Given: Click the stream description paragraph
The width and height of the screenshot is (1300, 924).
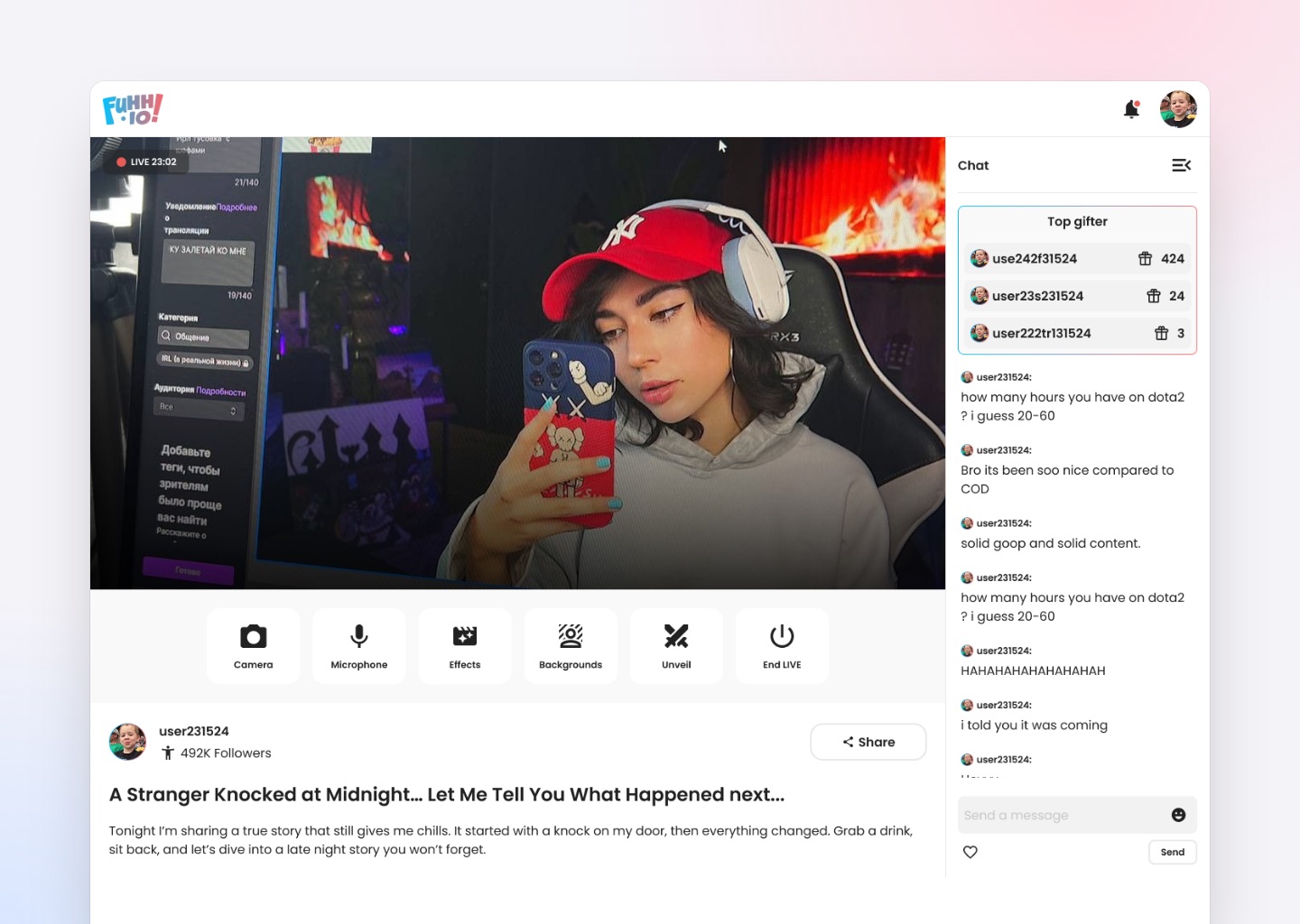Looking at the screenshot, I should 511,840.
